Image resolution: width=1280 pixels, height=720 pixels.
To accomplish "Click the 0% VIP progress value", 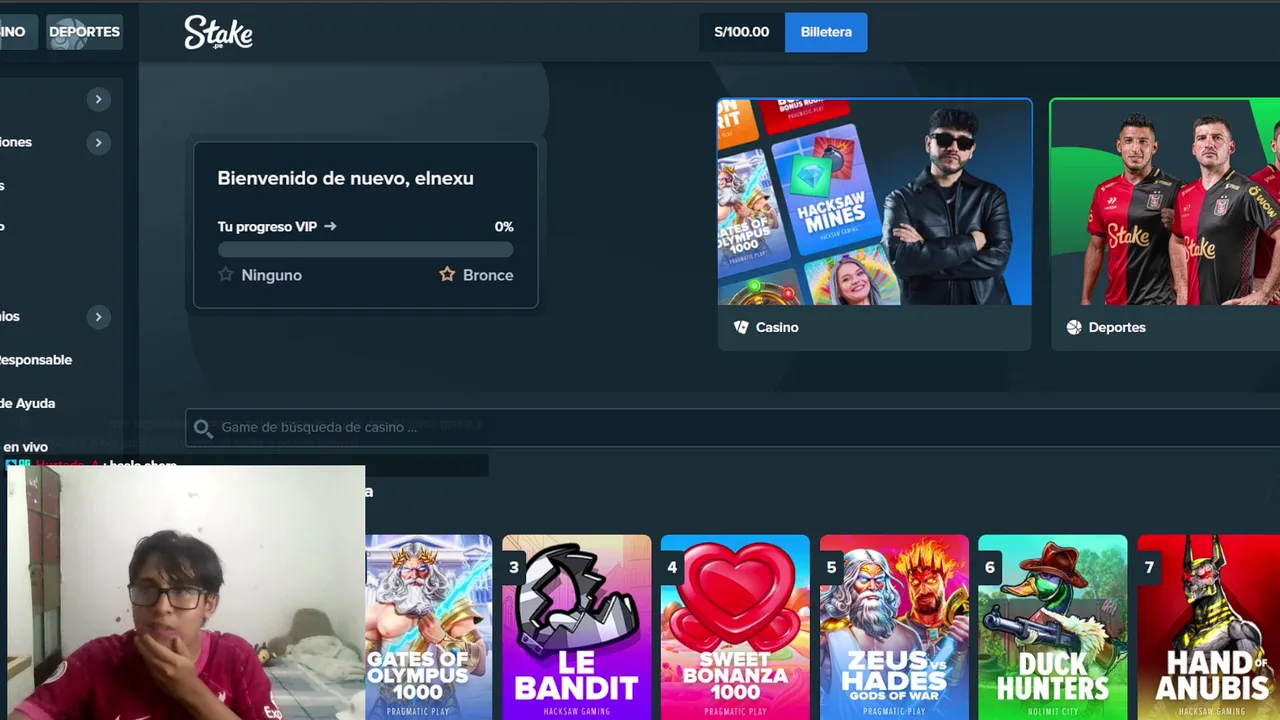I will (x=504, y=227).
